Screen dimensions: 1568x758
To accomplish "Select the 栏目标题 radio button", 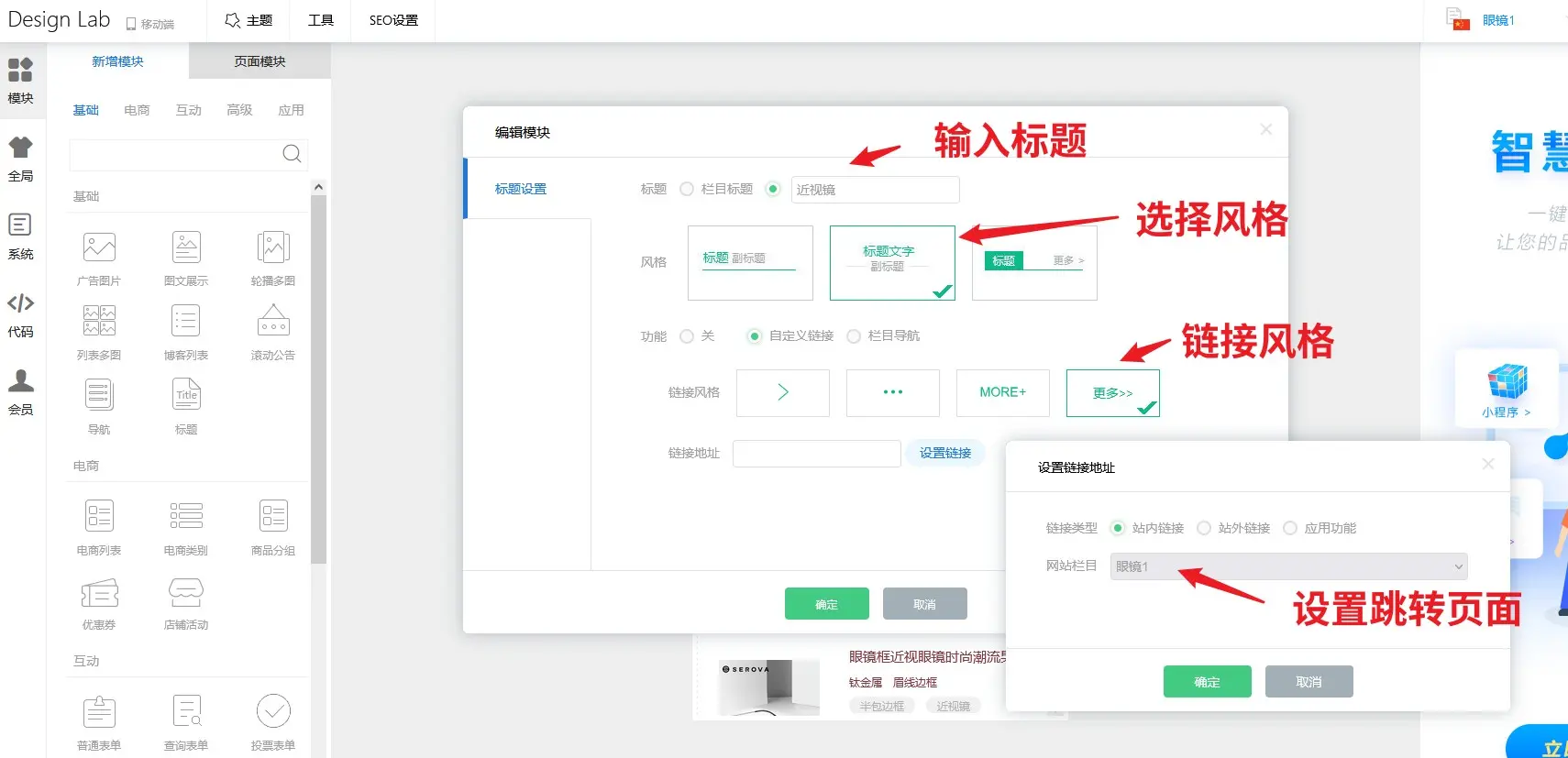I will 687,189.
